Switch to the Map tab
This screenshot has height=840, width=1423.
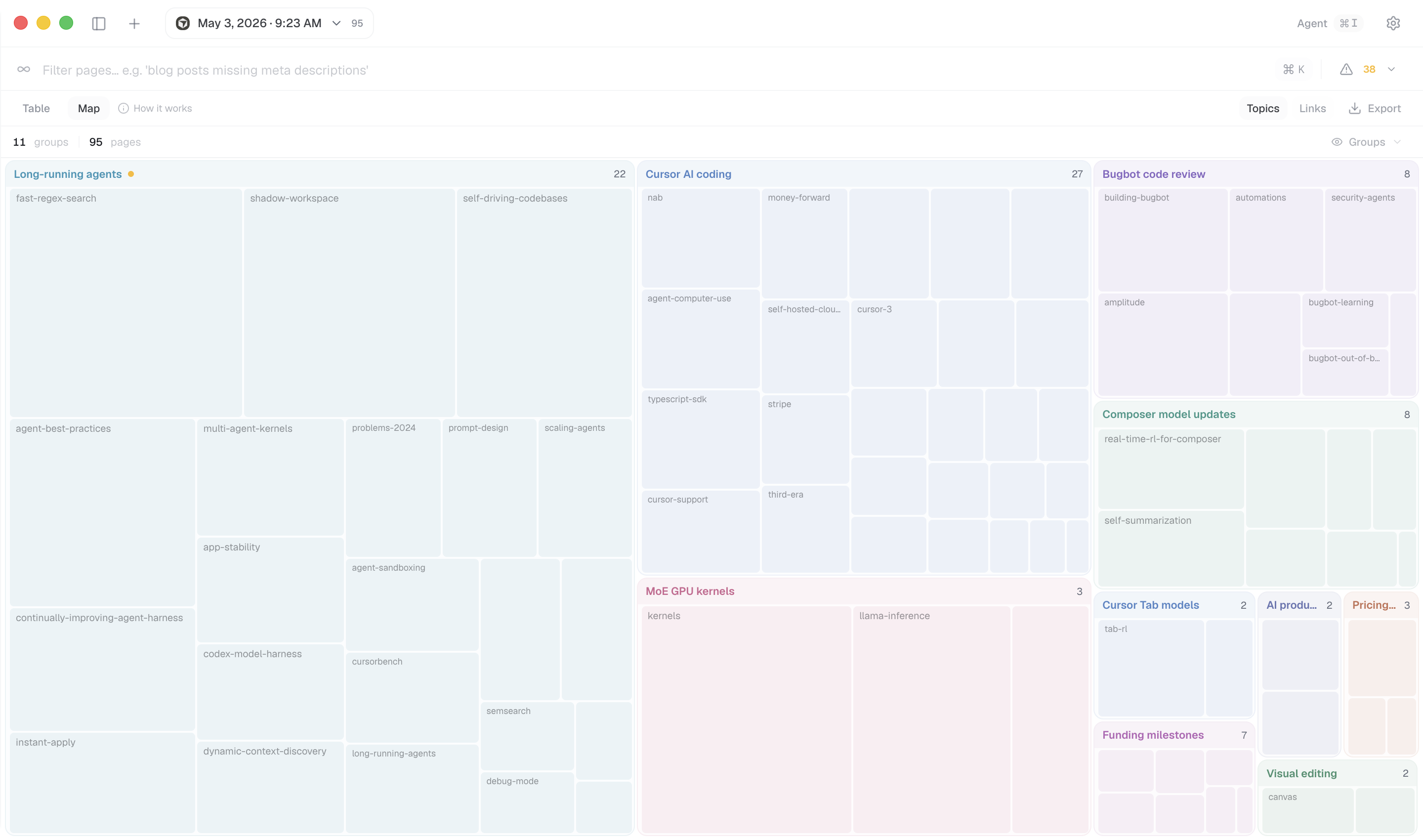pos(89,108)
